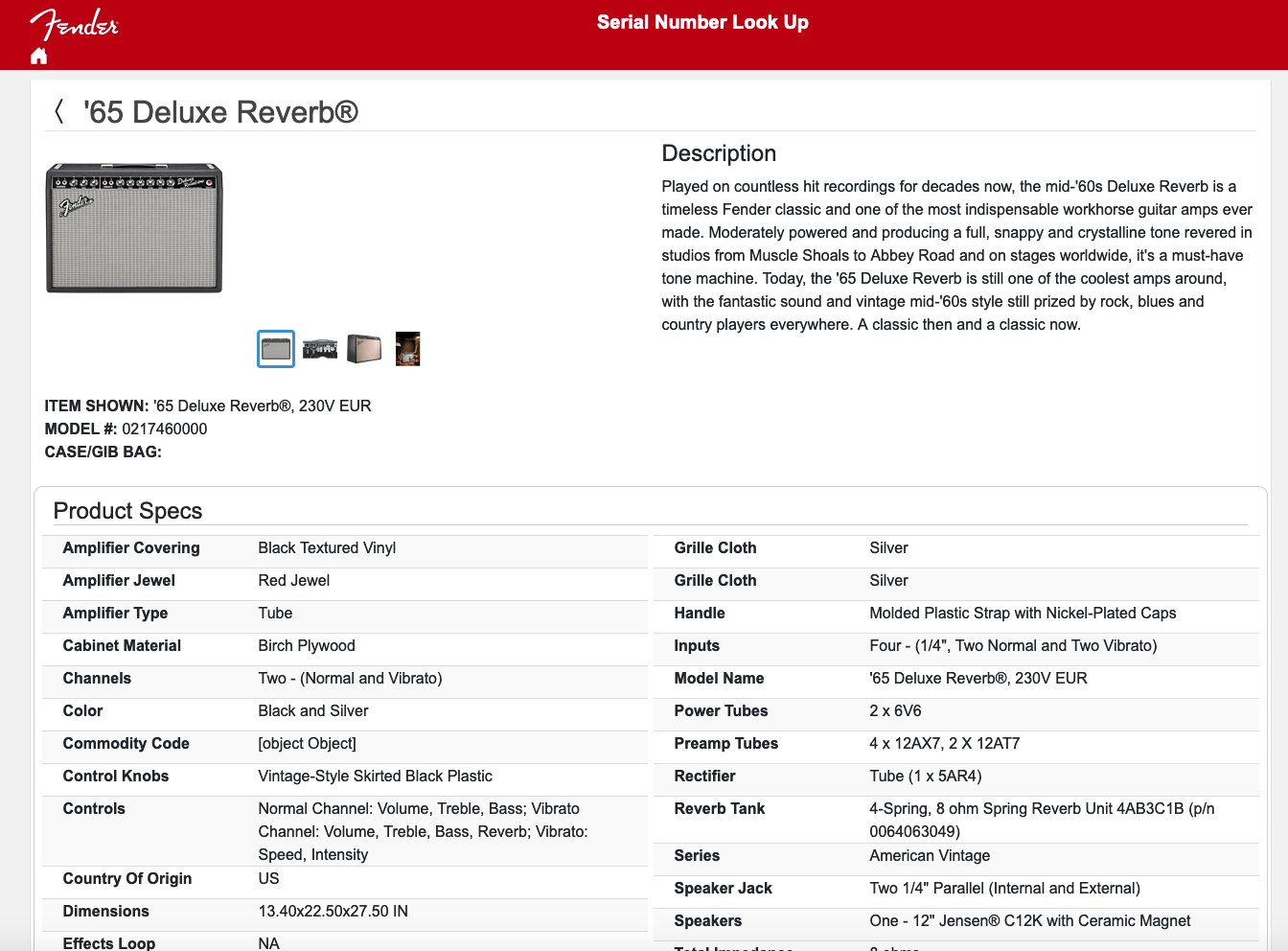Click the CASE/GIB BAG label

[x=103, y=452]
